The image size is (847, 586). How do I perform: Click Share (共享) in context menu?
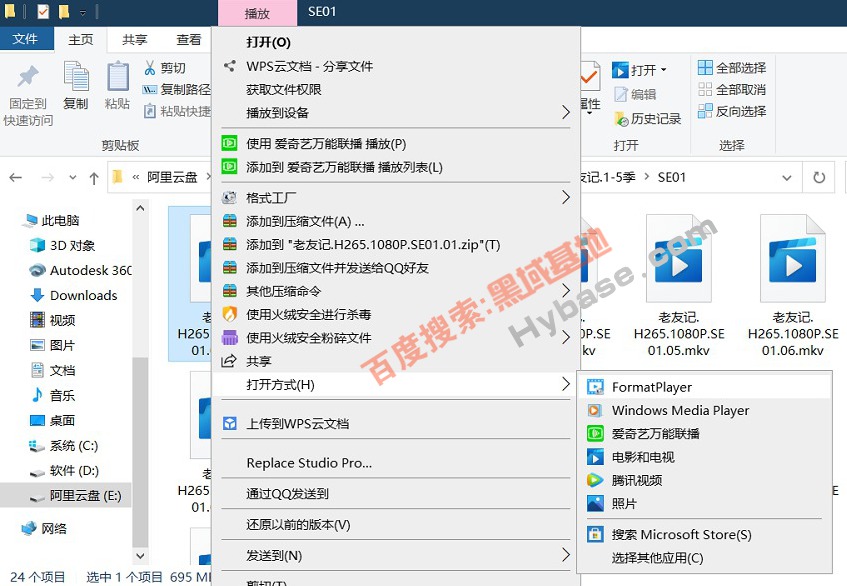395,361
